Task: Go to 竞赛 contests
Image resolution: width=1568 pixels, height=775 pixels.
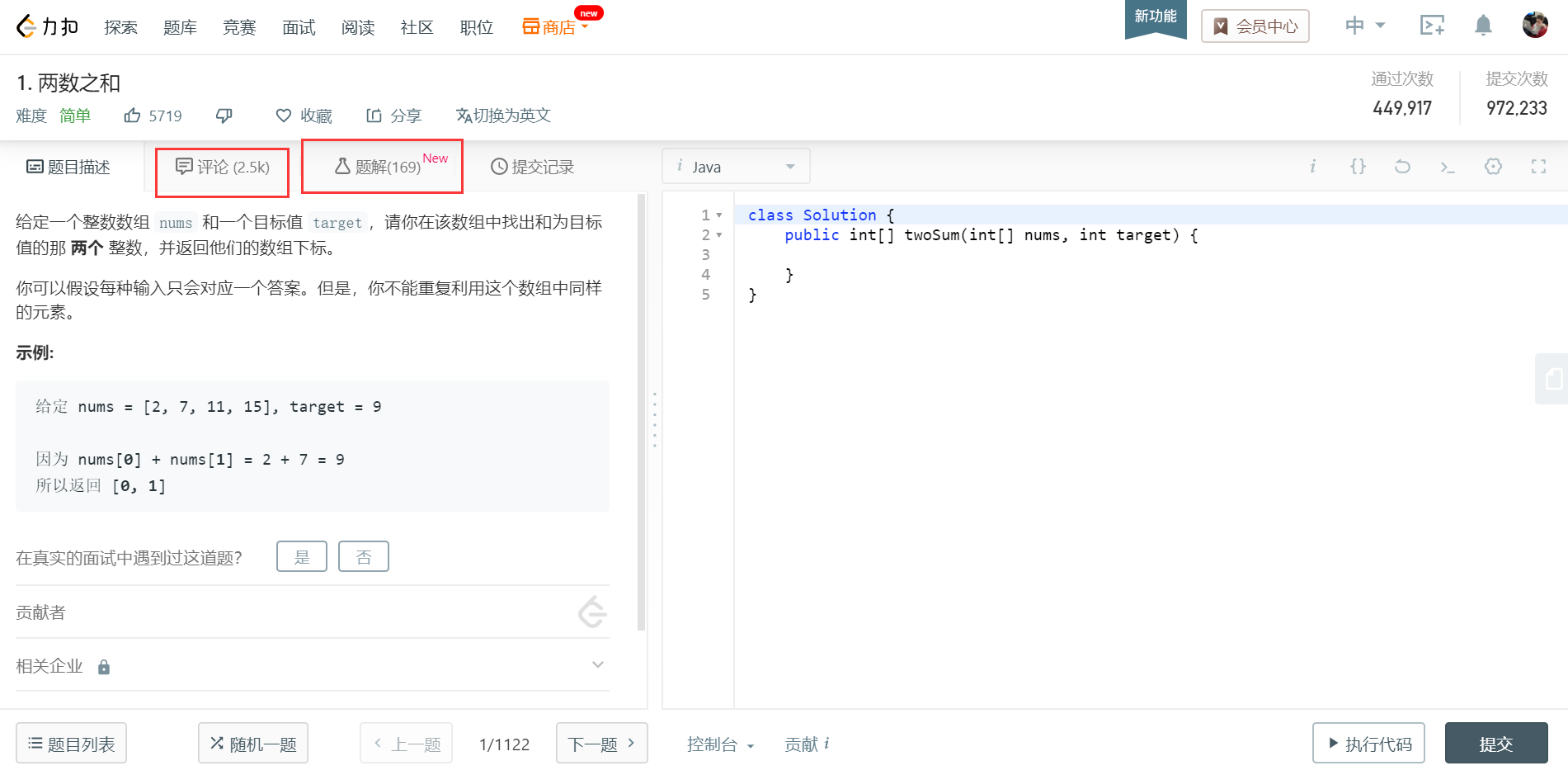Action: click(x=239, y=27)
